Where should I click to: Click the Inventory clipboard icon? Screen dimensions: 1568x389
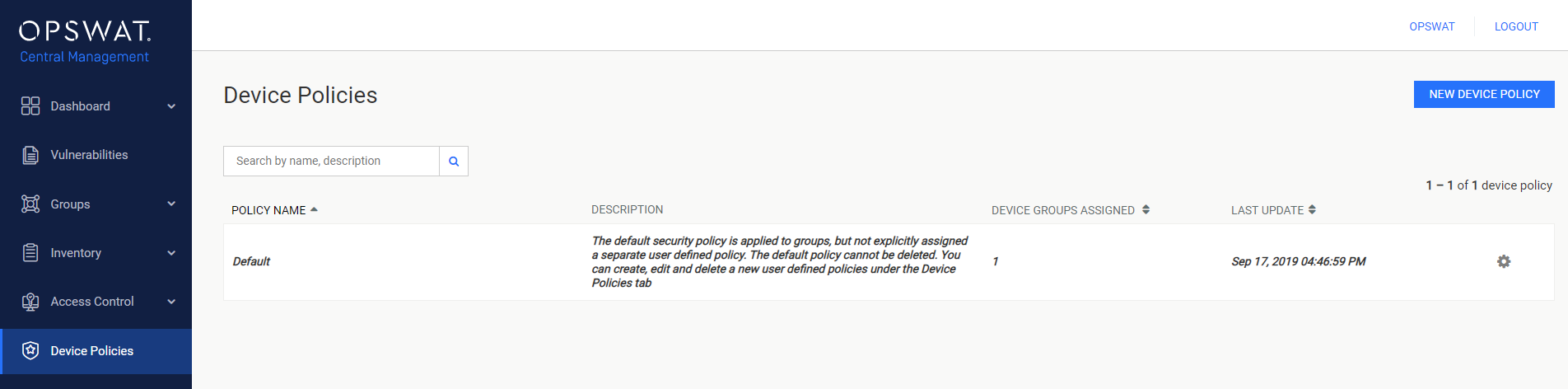[x=30, y=252]
